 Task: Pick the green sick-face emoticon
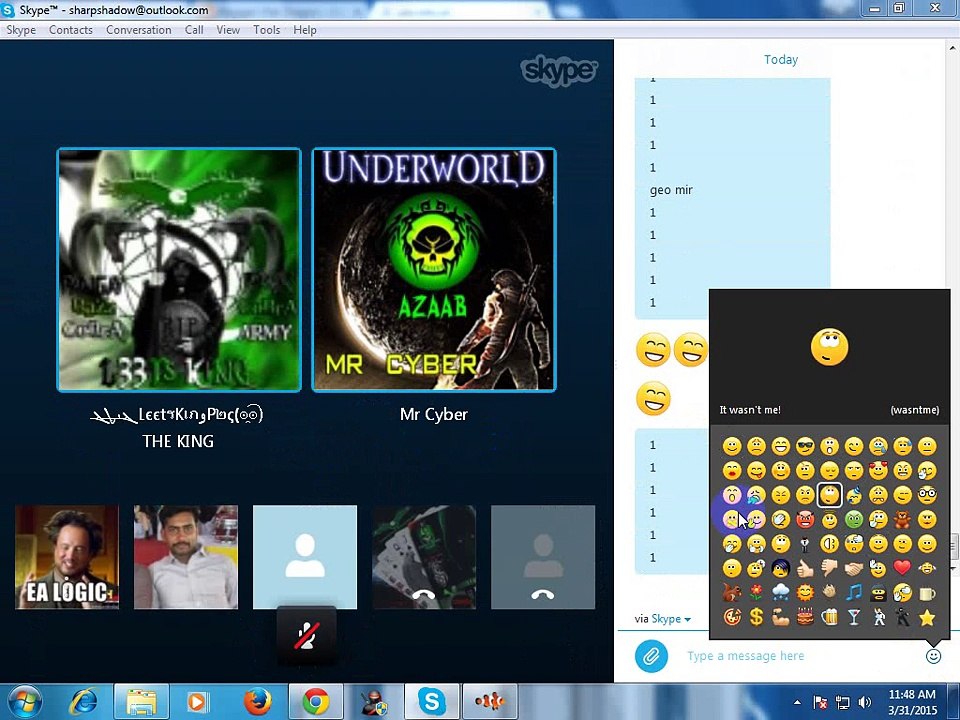pos(854,520)
